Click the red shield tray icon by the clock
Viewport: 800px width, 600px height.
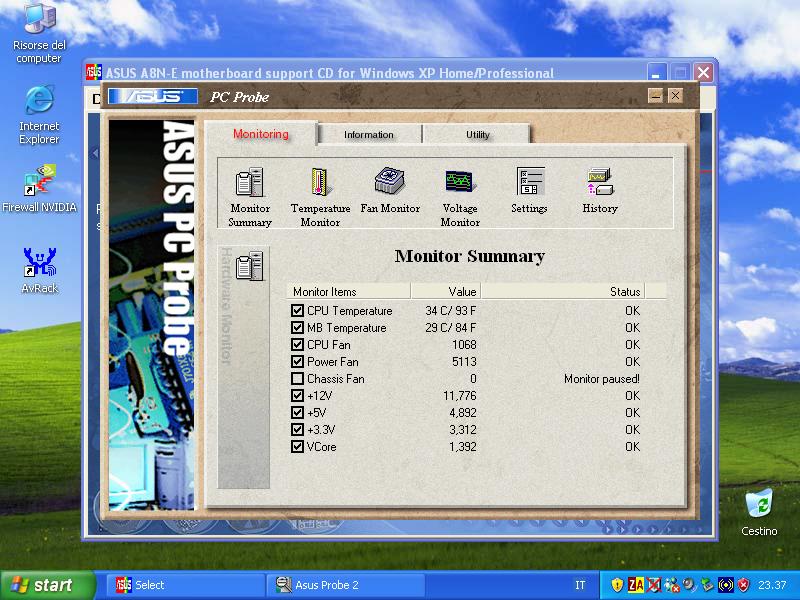744,585
